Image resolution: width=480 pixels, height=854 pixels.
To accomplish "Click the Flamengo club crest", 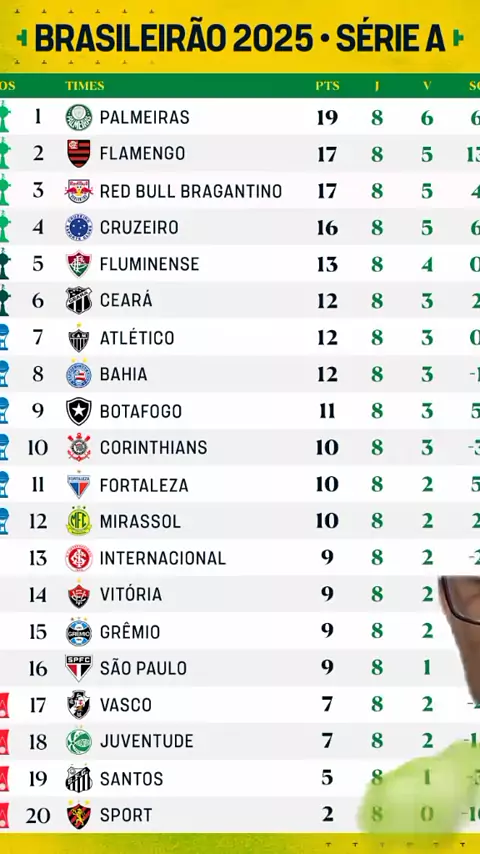I will [x=79, y=154].
